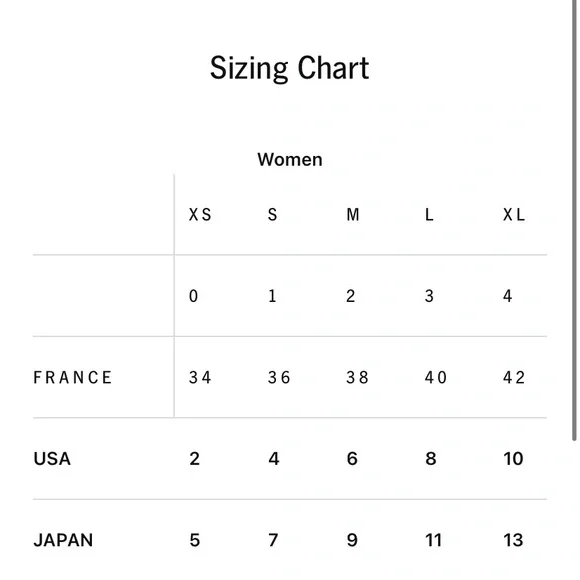Click the JAPAN row label
Screen dimensions: 580x580
pos(63,540)
